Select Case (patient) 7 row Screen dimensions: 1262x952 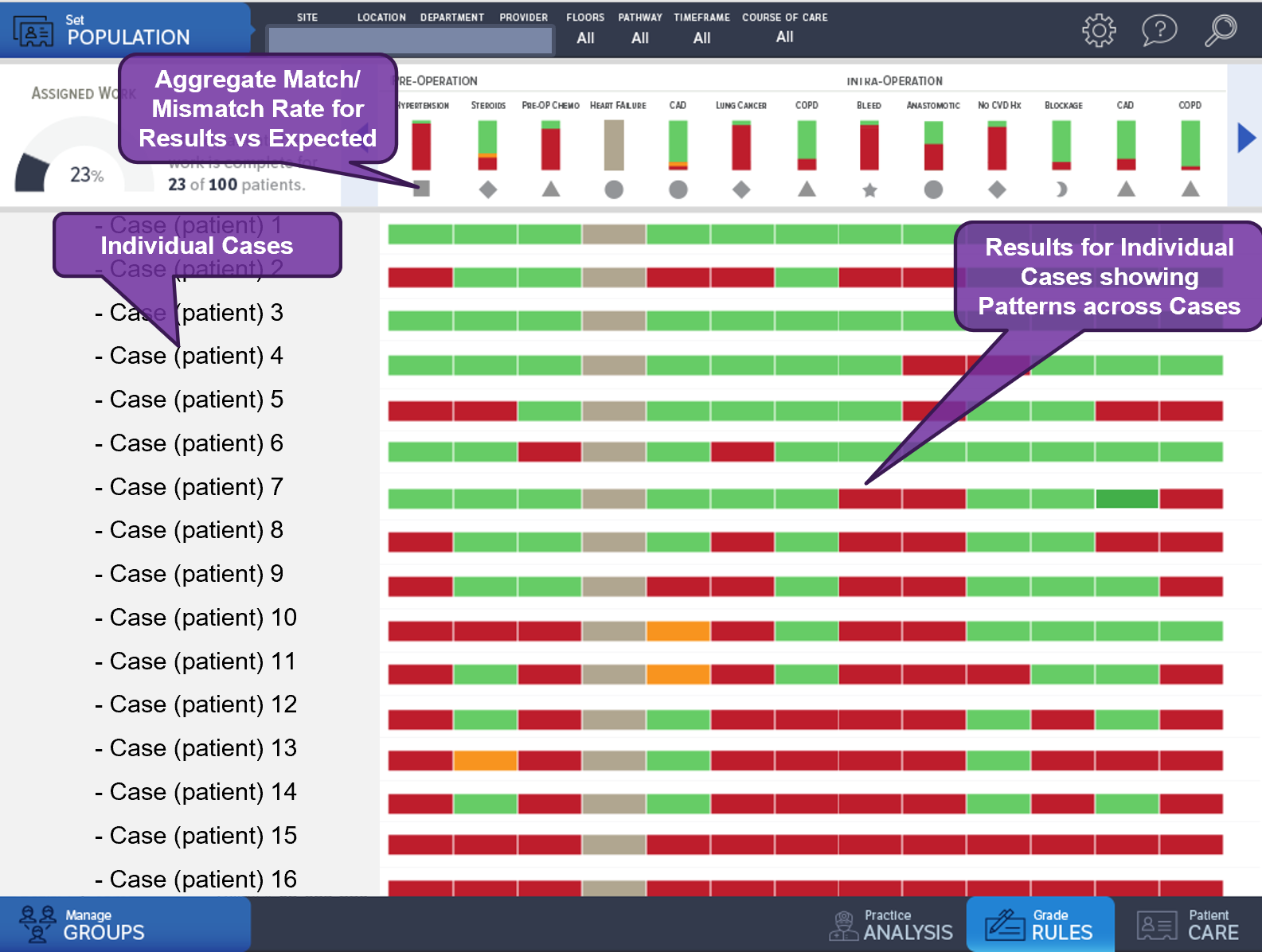pos(189,487)
